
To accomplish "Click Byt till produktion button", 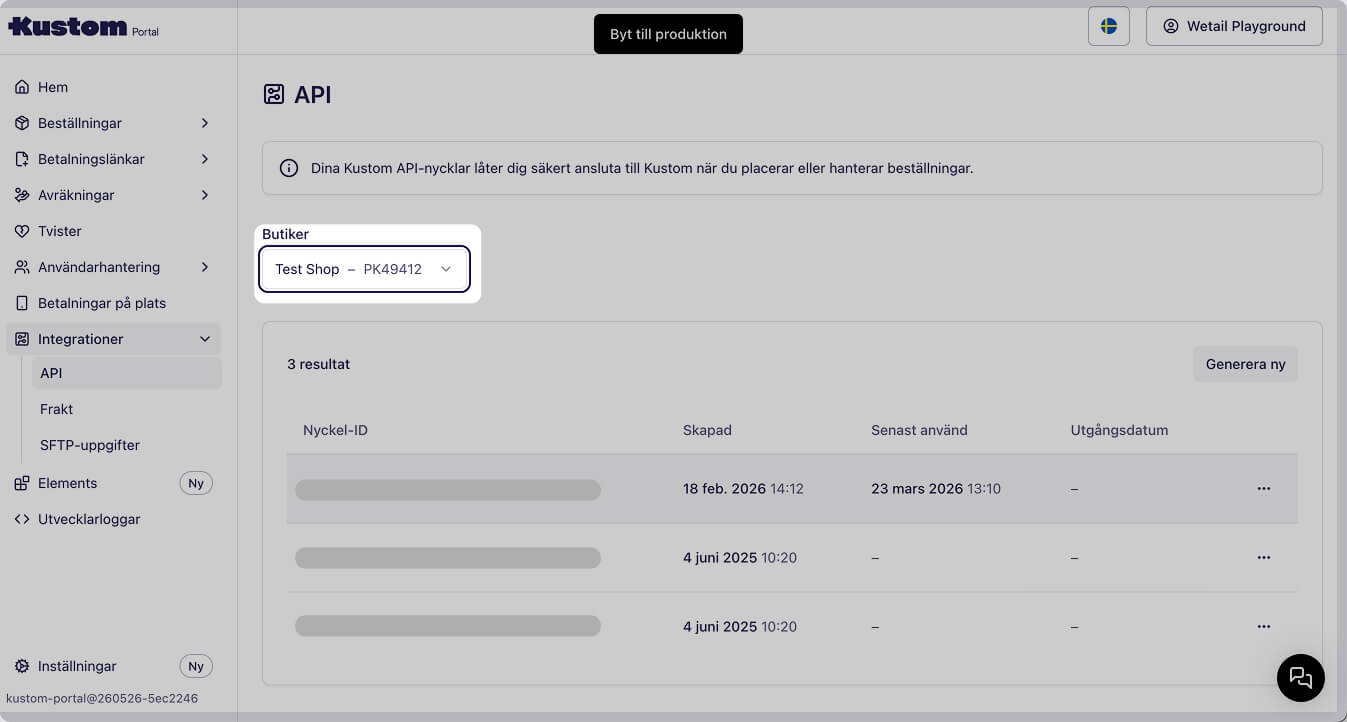I will point(668,34).
